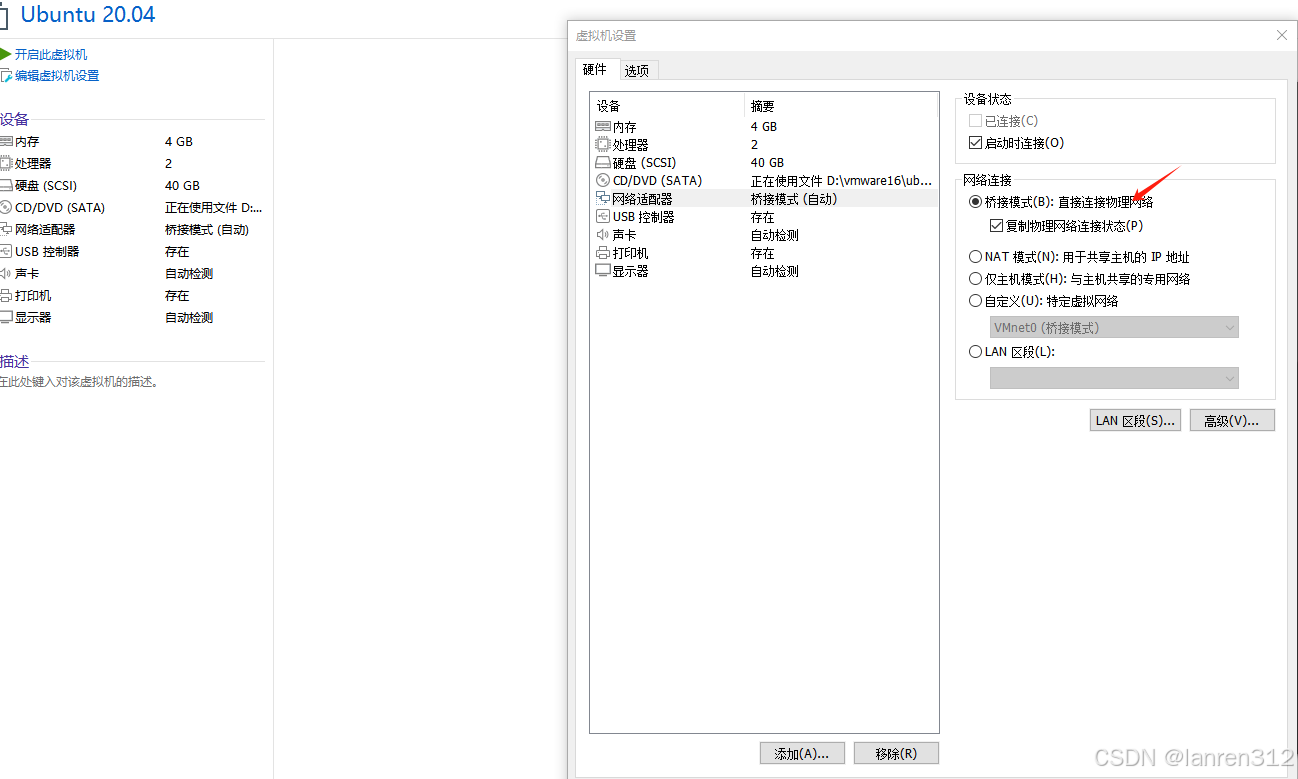Click 自动检测 value of 声卡 in main window
This screenshot has width=1298, height=779.
tap(189, 274)
